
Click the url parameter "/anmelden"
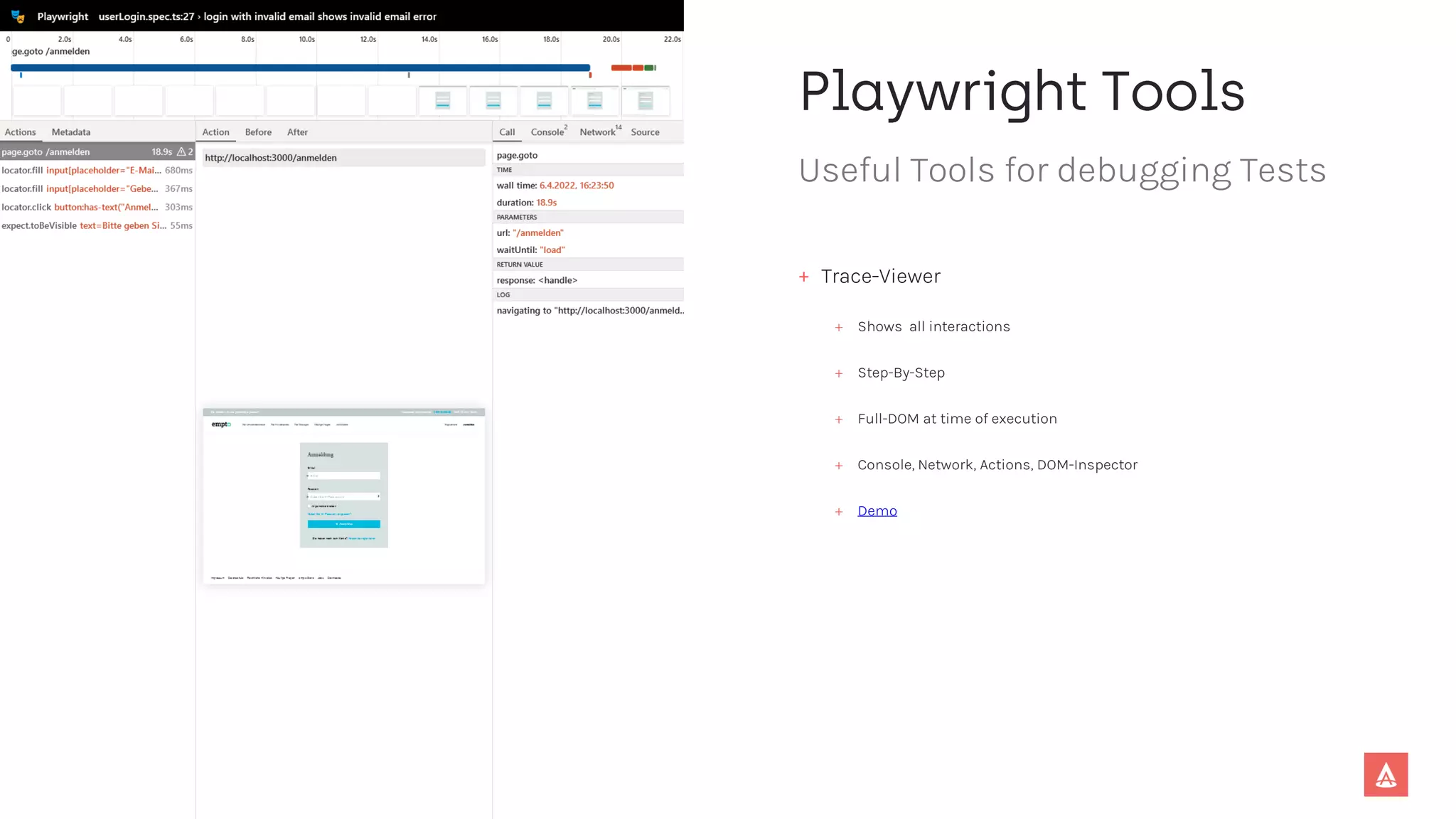coord(538,233)
